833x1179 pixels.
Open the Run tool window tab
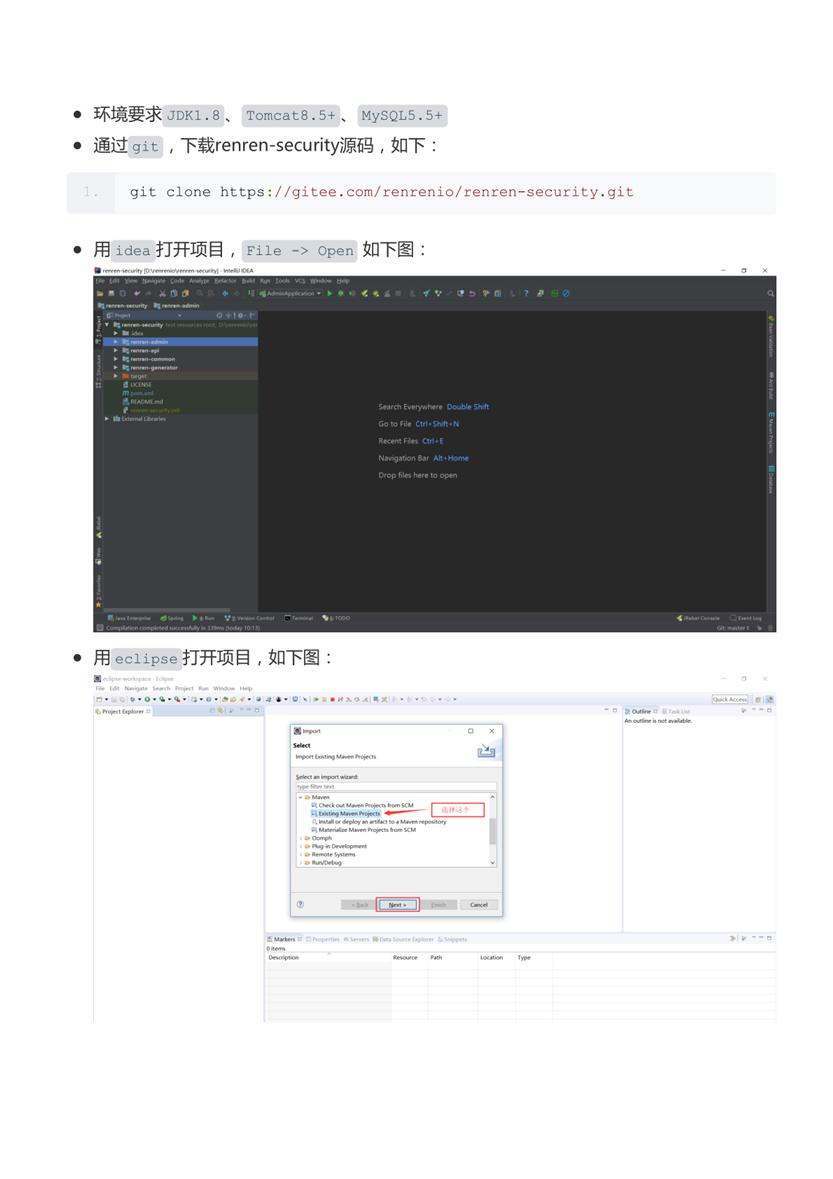click(x=204, y=618)
